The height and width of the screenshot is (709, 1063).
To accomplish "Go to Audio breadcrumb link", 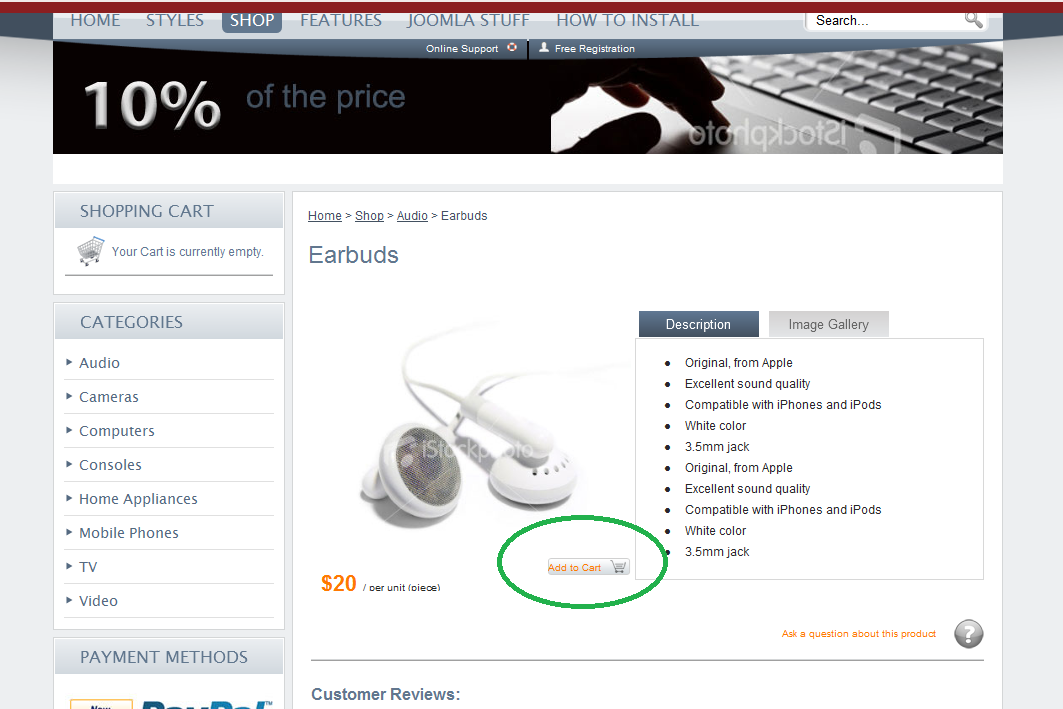I will [x=412, y=216].
